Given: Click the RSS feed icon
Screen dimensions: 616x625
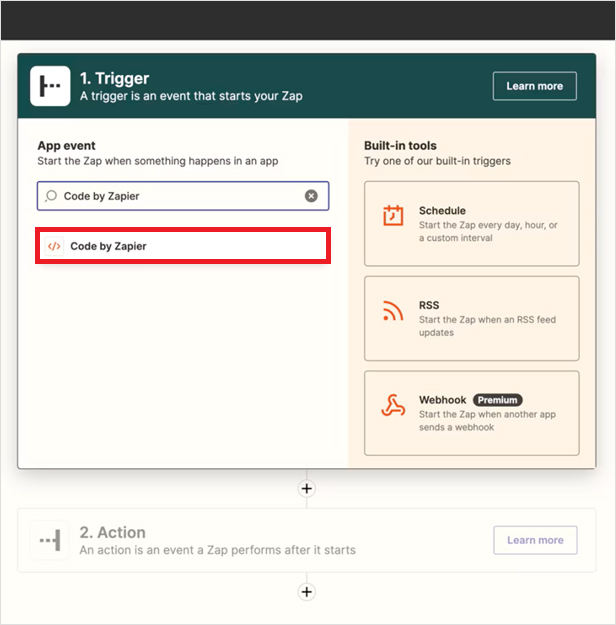Looking at the screenshot, I should tap(393, 311).
